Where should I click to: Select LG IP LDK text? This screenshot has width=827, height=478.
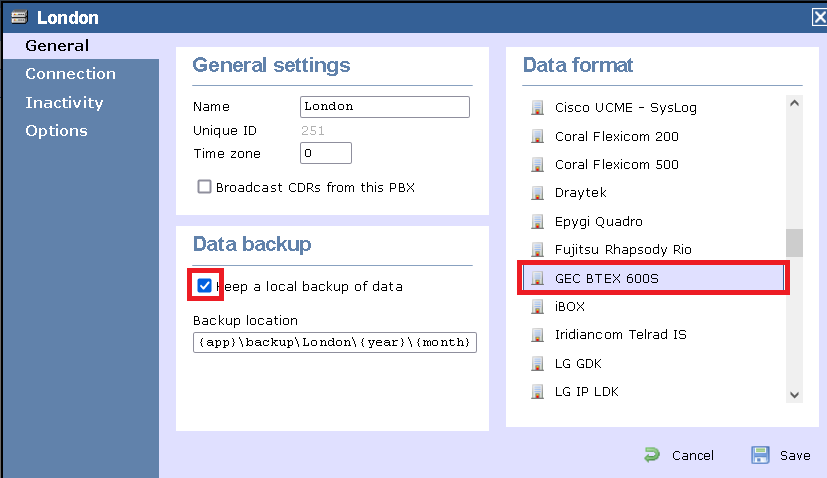586,391
